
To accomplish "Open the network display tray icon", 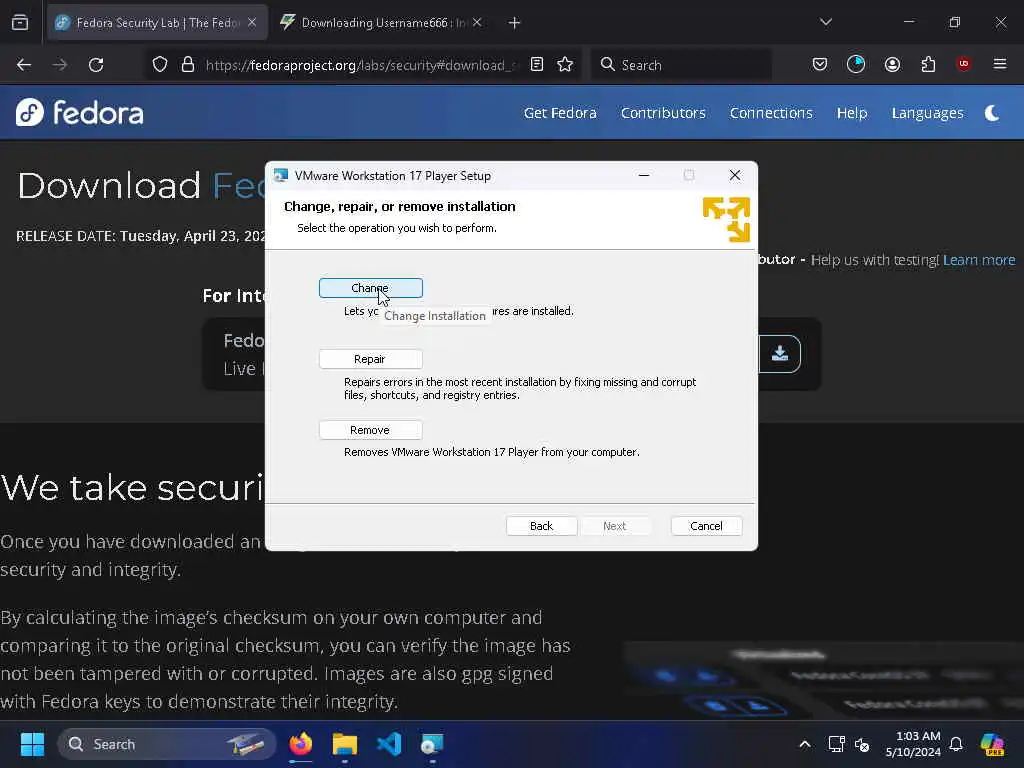I will click(837, 744).
